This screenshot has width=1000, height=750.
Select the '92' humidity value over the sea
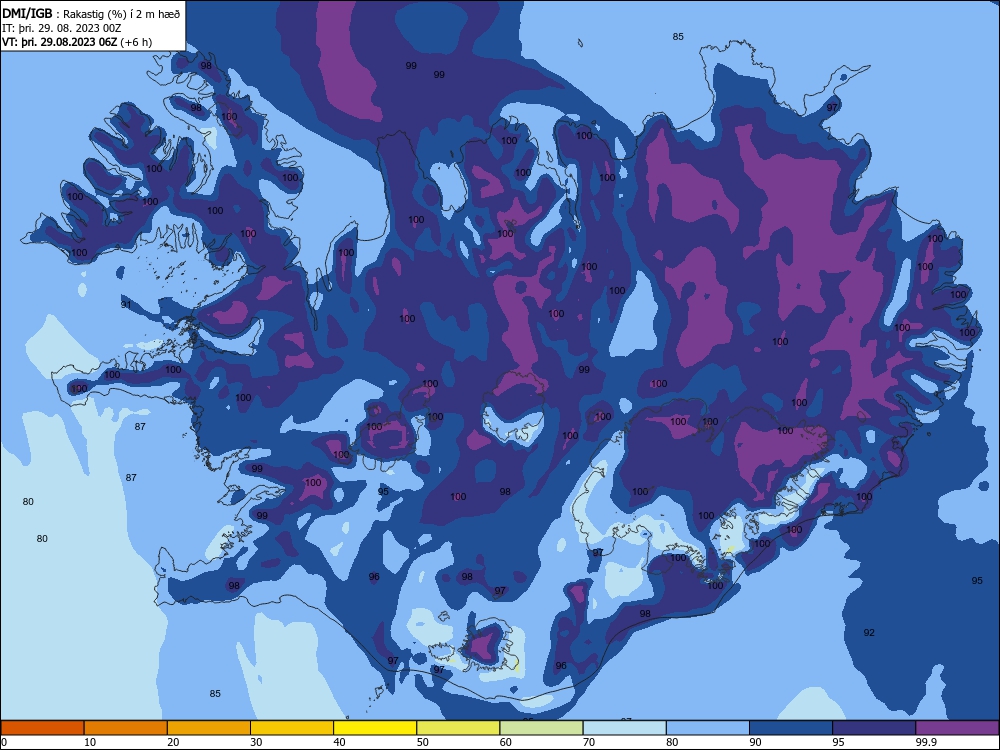[869, 633]
